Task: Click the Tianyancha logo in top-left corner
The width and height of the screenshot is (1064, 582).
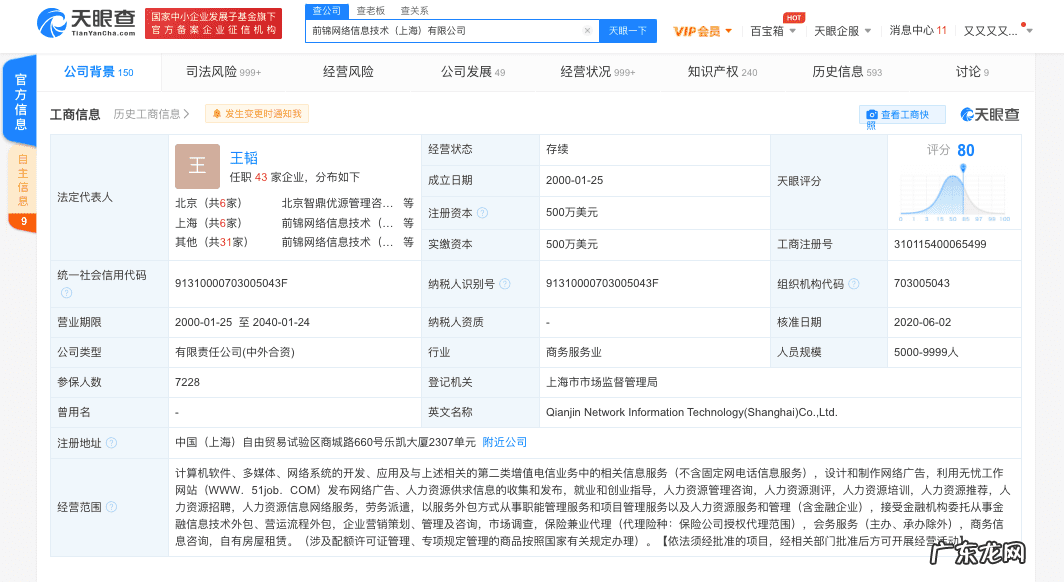Action: point(62,26)
